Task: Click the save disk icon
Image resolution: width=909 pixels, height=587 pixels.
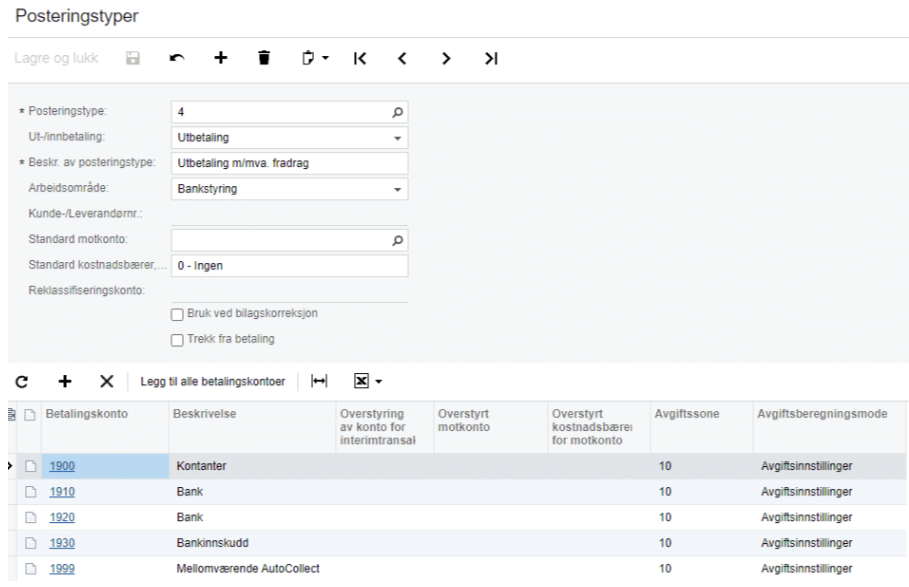Action: [133, 58]
